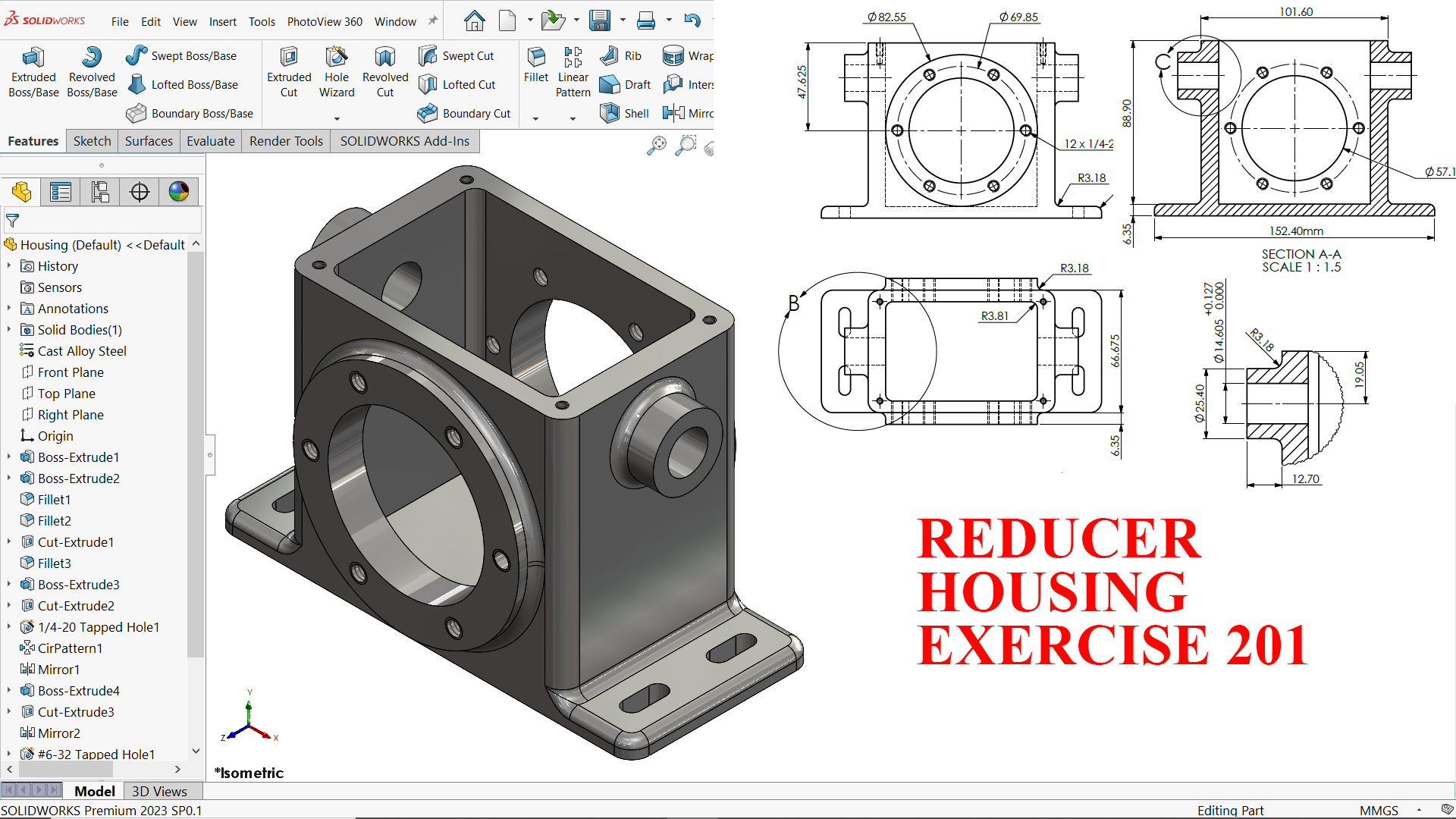Image resolution: width=1456 pixels, height=819 pixels.
Task: Select the Revolved Boss/Base tool
Action: (x=92, y=72)
